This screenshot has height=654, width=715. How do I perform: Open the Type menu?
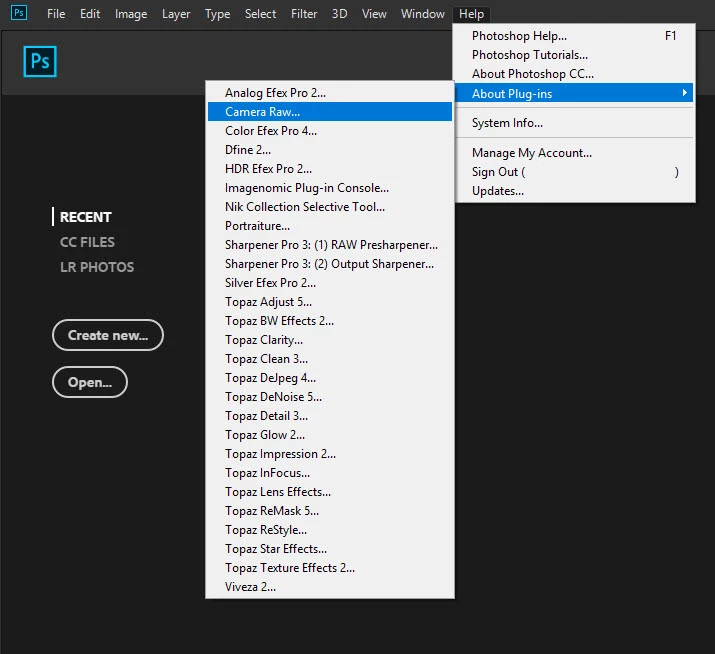tap(218, 14)
